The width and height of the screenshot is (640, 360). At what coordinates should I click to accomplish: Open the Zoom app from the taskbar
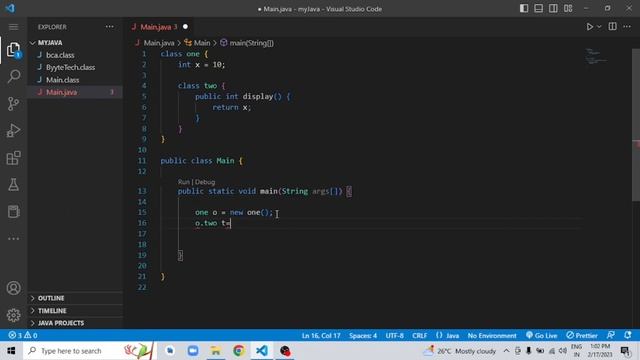193,351
